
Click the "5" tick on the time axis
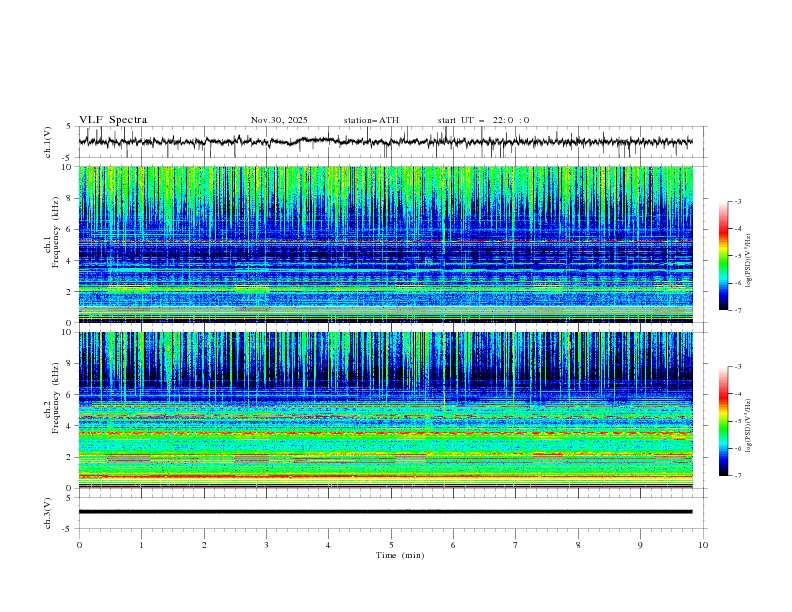(391, 545)
